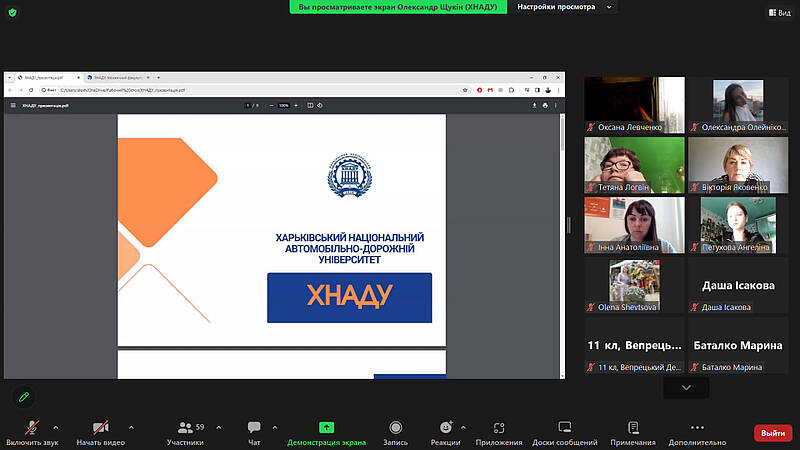
Task: Unmute microphone with Включить звук
Action: coord(32,433)
